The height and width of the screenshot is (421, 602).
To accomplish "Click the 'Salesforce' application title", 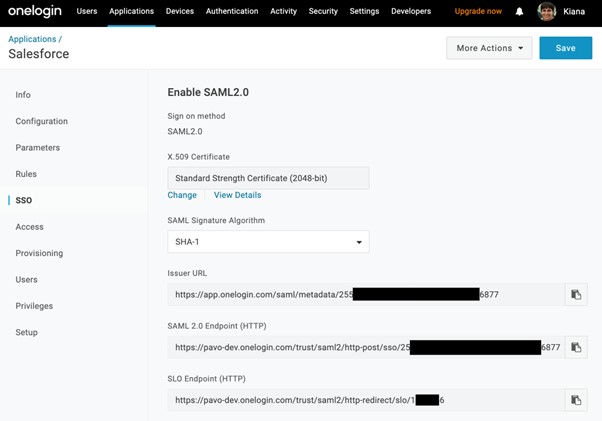I will (x=39, y=54).
